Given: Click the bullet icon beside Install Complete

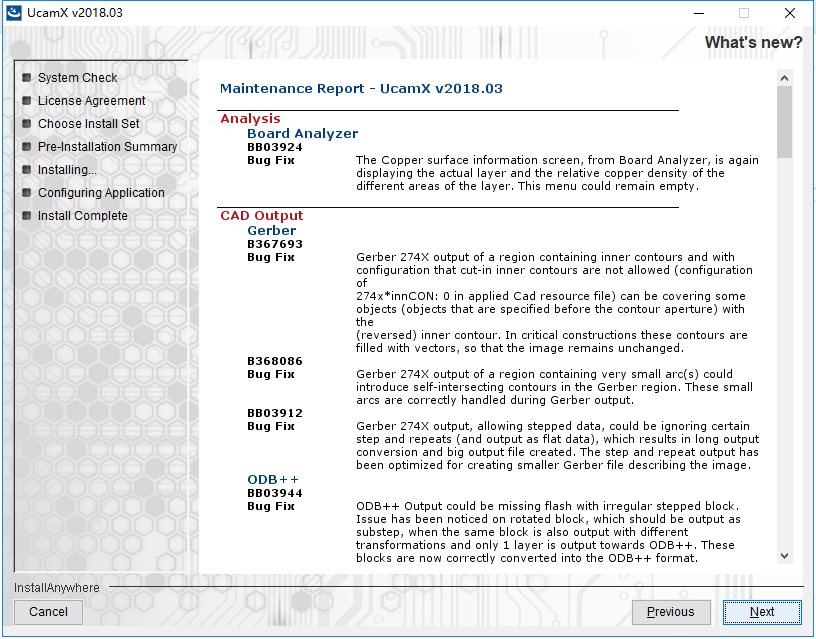Looking at the screenshot, I should 27,215.
